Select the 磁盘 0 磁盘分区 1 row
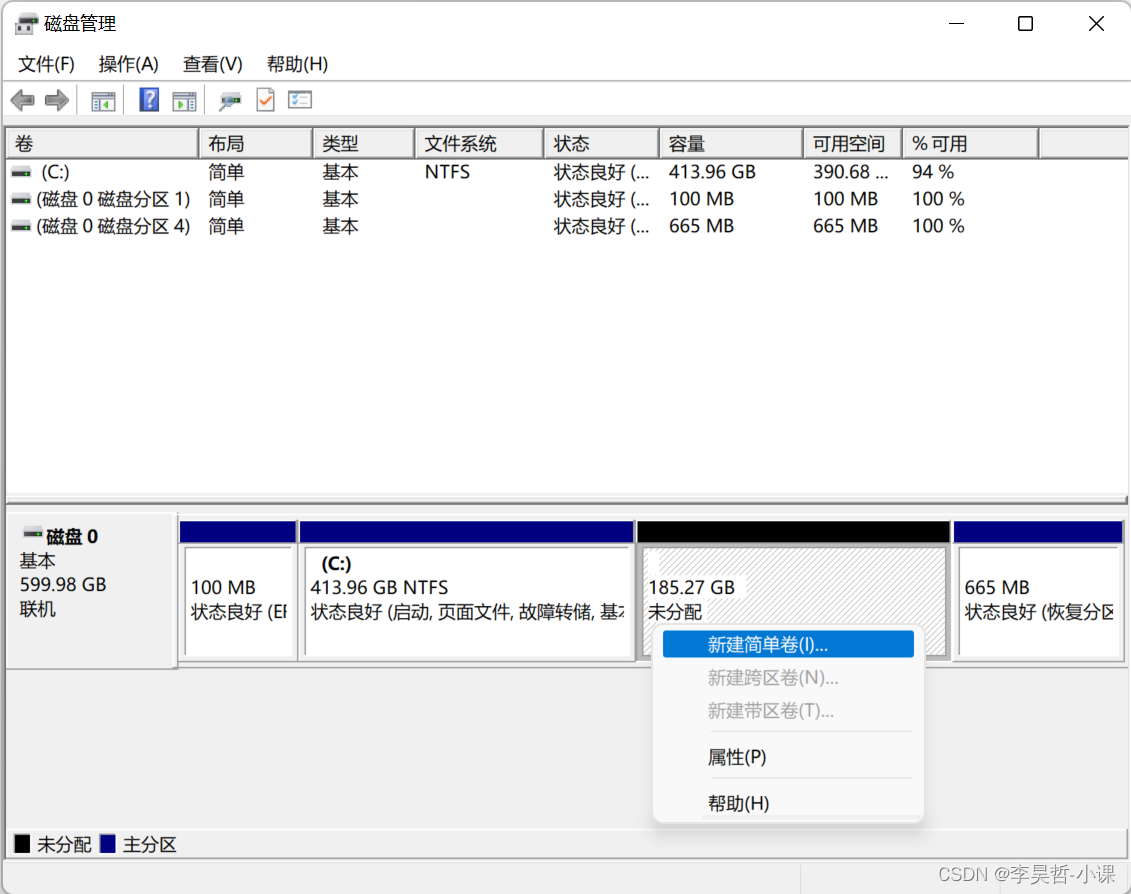The width and height of the screenshot is (1131, 894). (x=523, y=199)
